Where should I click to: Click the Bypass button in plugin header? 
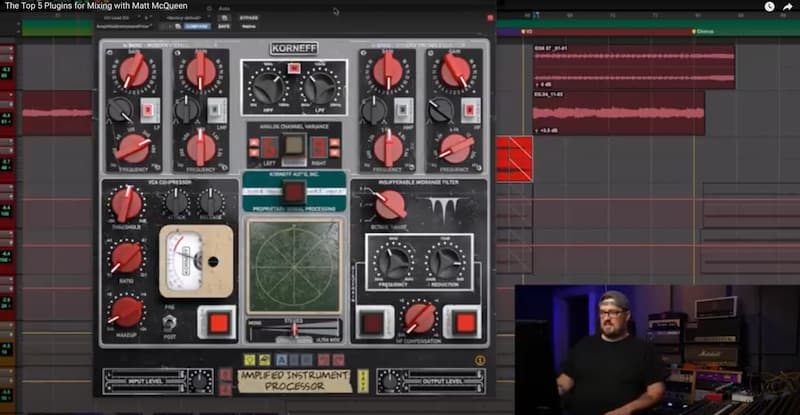[x=249, y=18]
